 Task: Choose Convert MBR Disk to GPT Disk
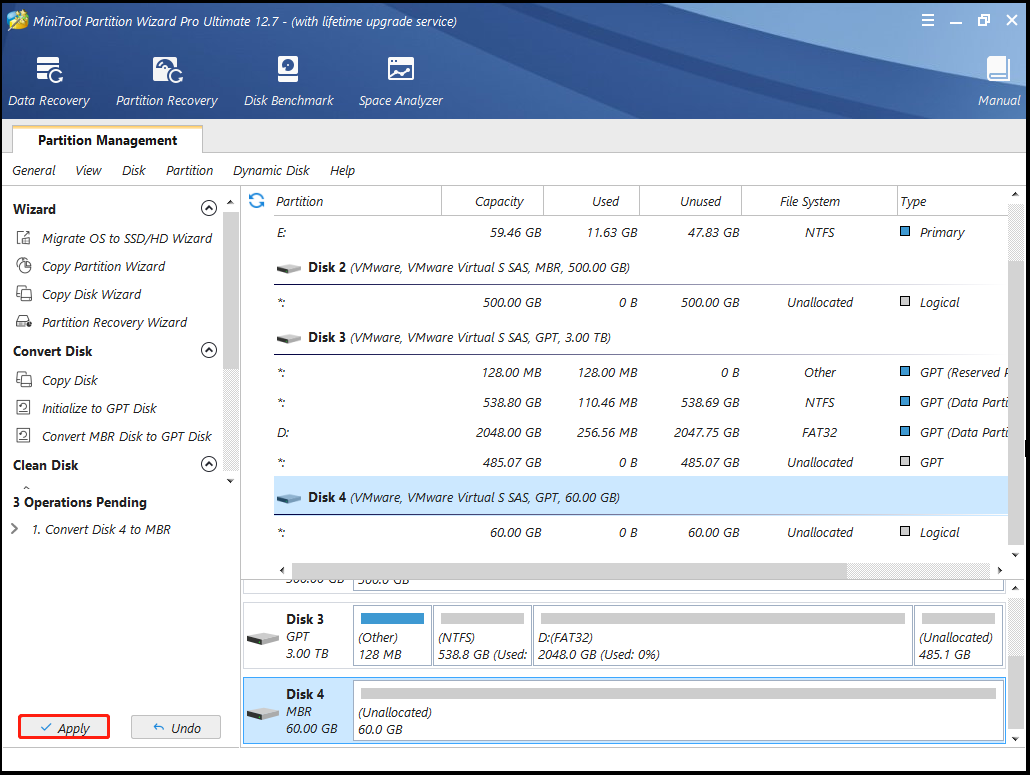[x=127, y=436]
